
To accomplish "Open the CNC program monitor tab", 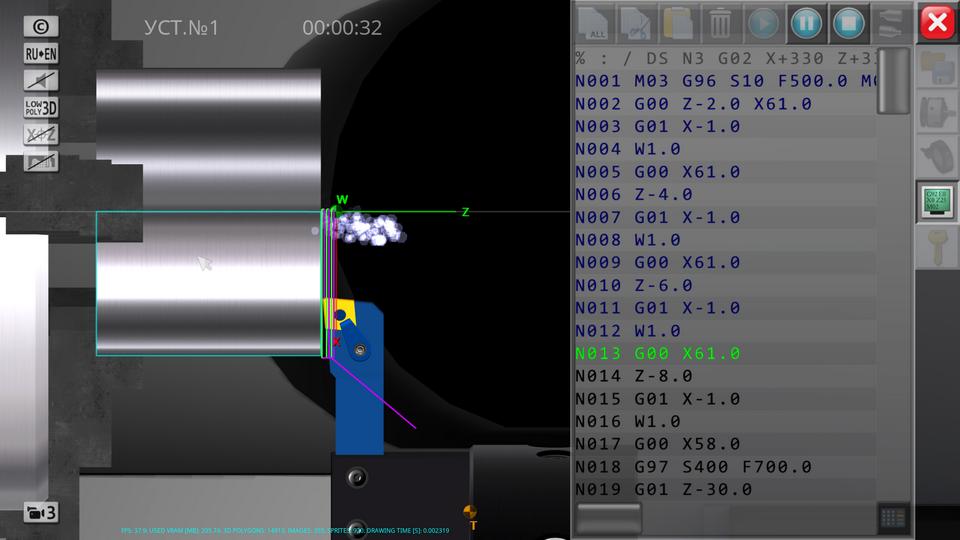I will (x=937, y=202).
